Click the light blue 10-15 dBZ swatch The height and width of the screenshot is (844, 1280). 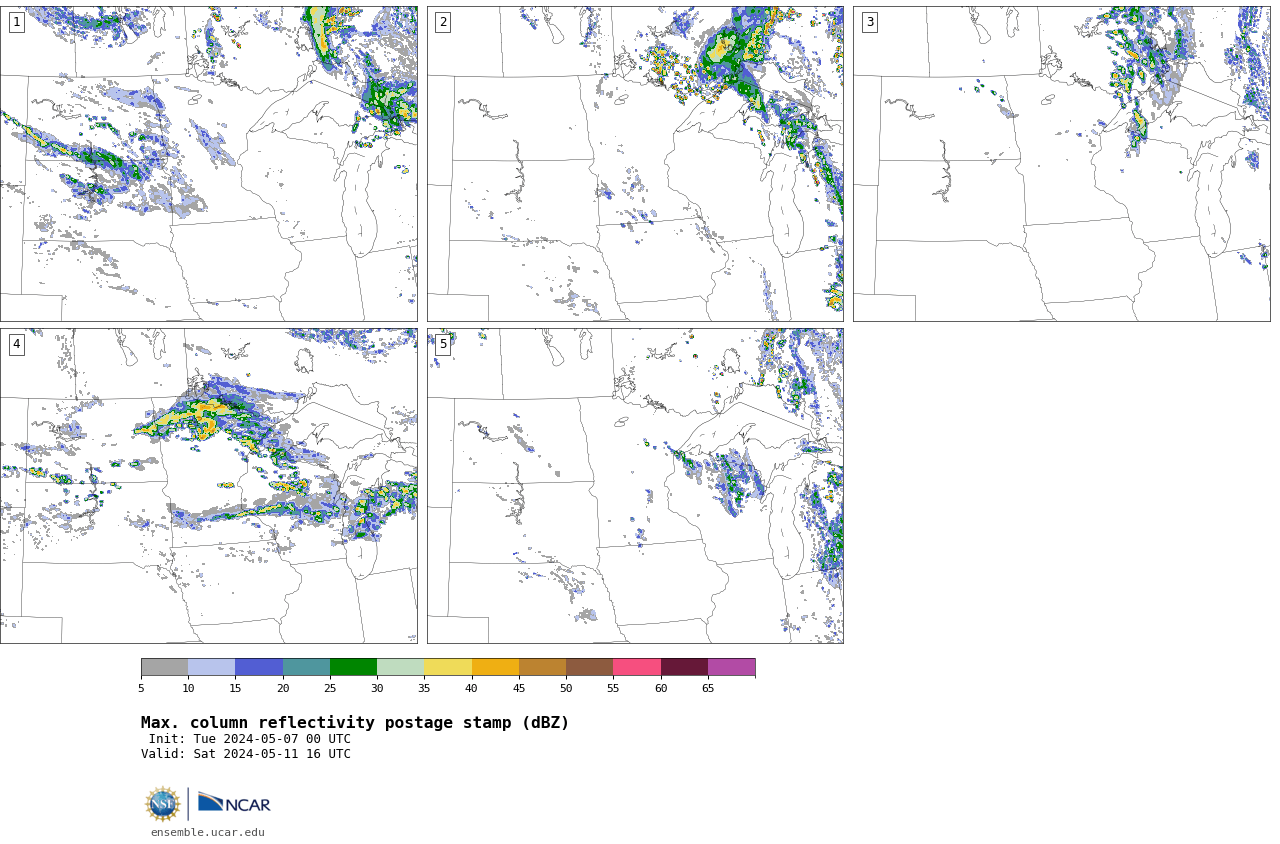point(212,667)
